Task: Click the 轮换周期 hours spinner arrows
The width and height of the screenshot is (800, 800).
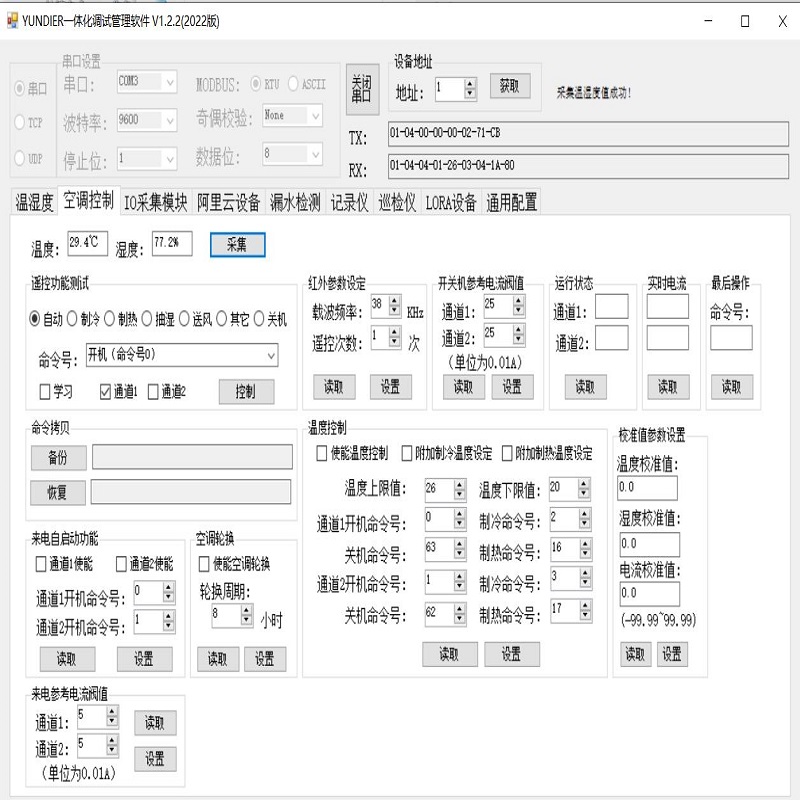Action: 247,616
